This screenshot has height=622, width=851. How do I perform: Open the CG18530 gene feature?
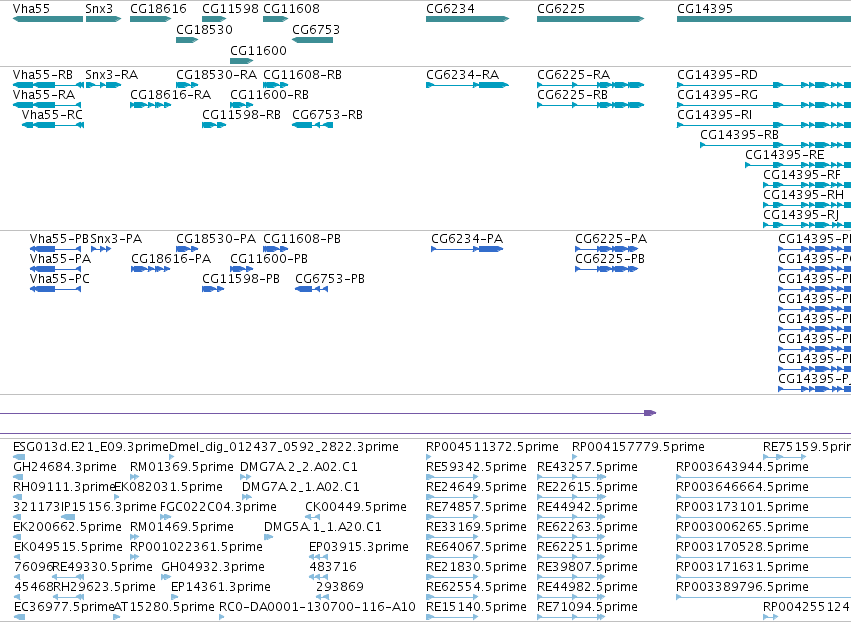[187, 40]
